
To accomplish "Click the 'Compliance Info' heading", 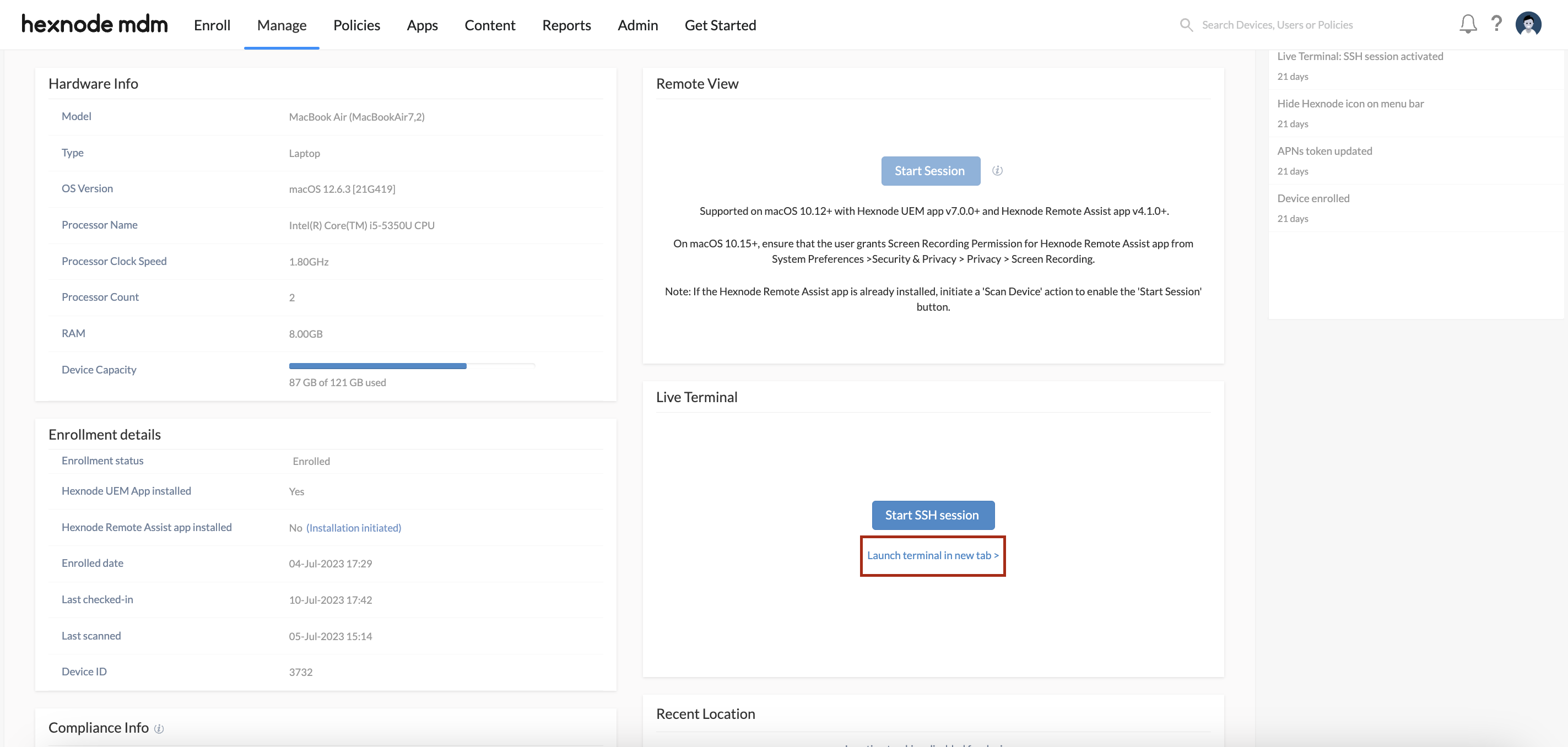I will tap(99, 728).
